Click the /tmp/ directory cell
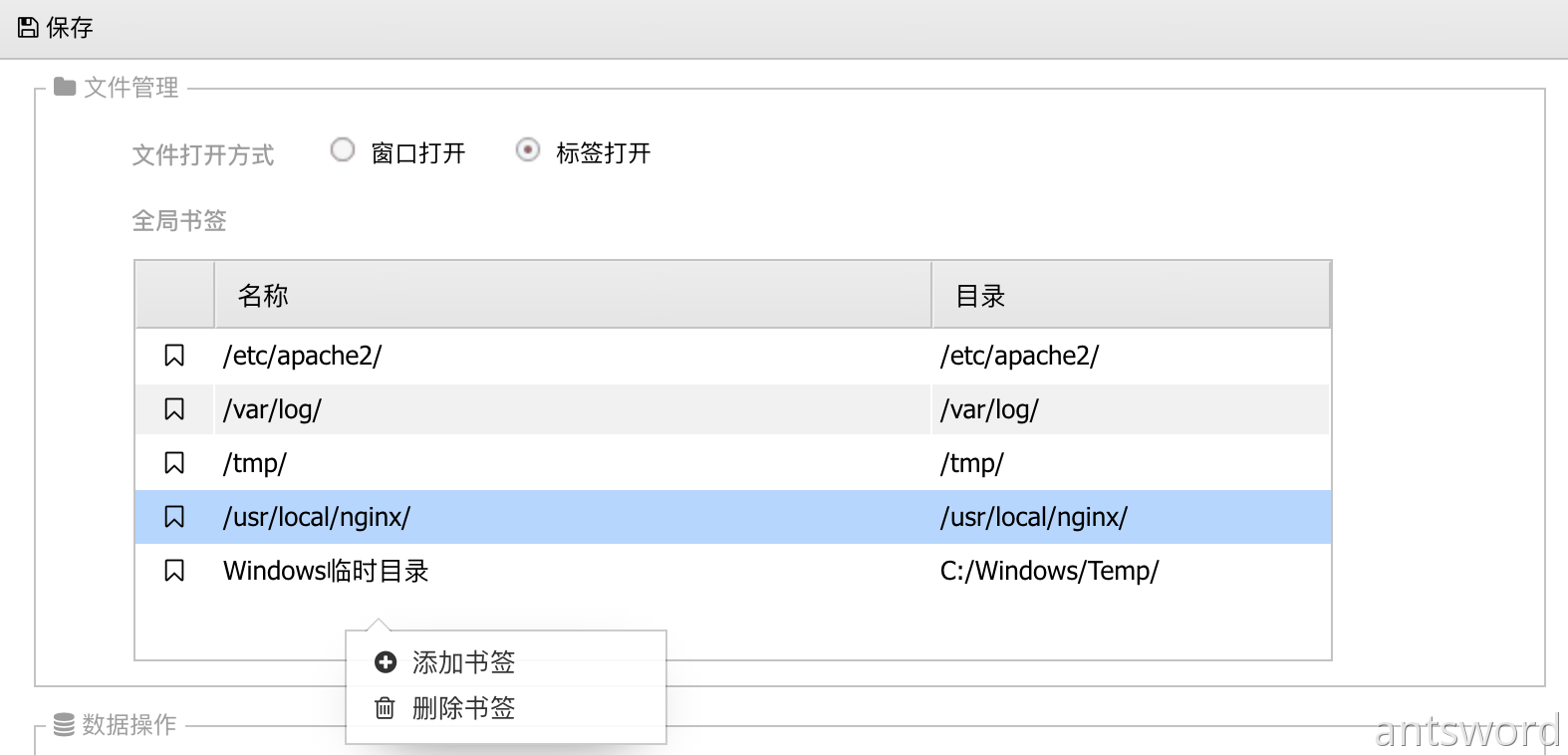 click(x=971, y=463)
